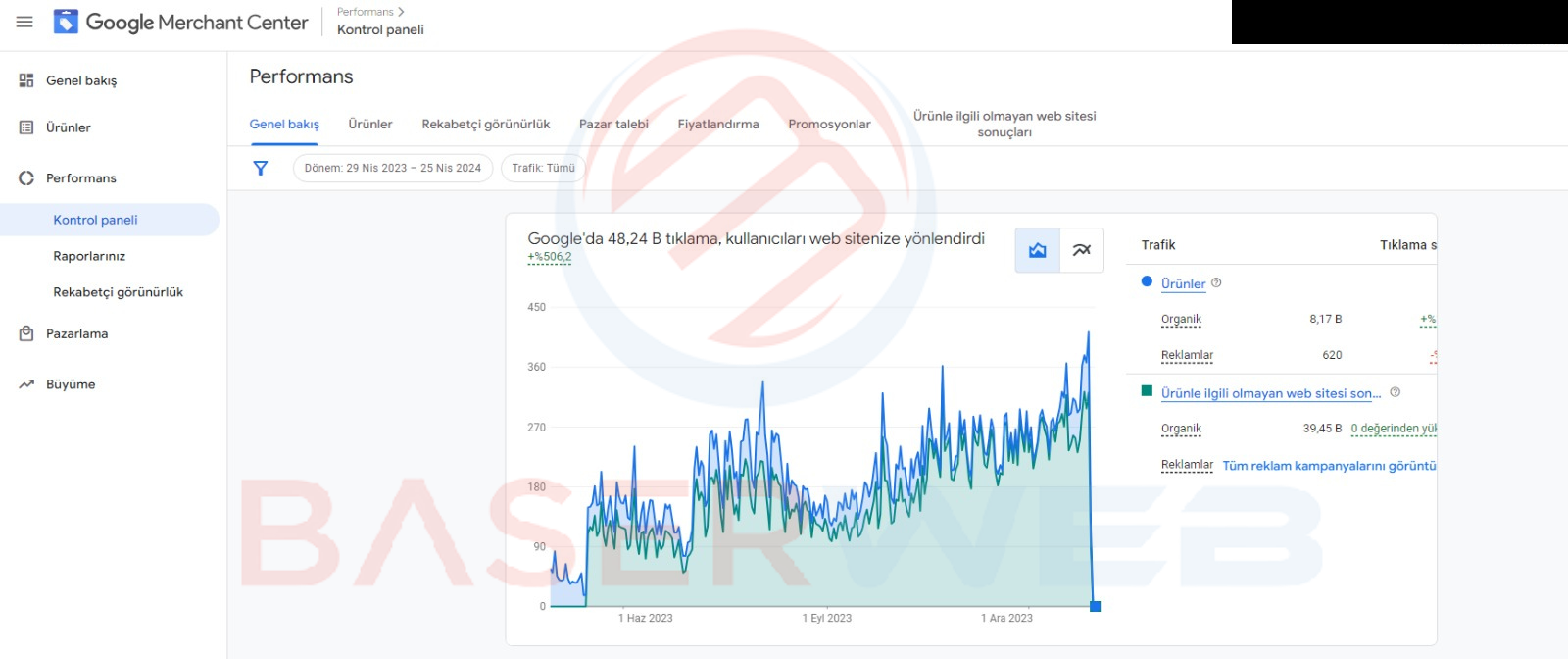Screen dimensions: 1568x659
Task: Open the Tüm reklam kampanyalarını görüntüle link
Action: [1328, 466]
